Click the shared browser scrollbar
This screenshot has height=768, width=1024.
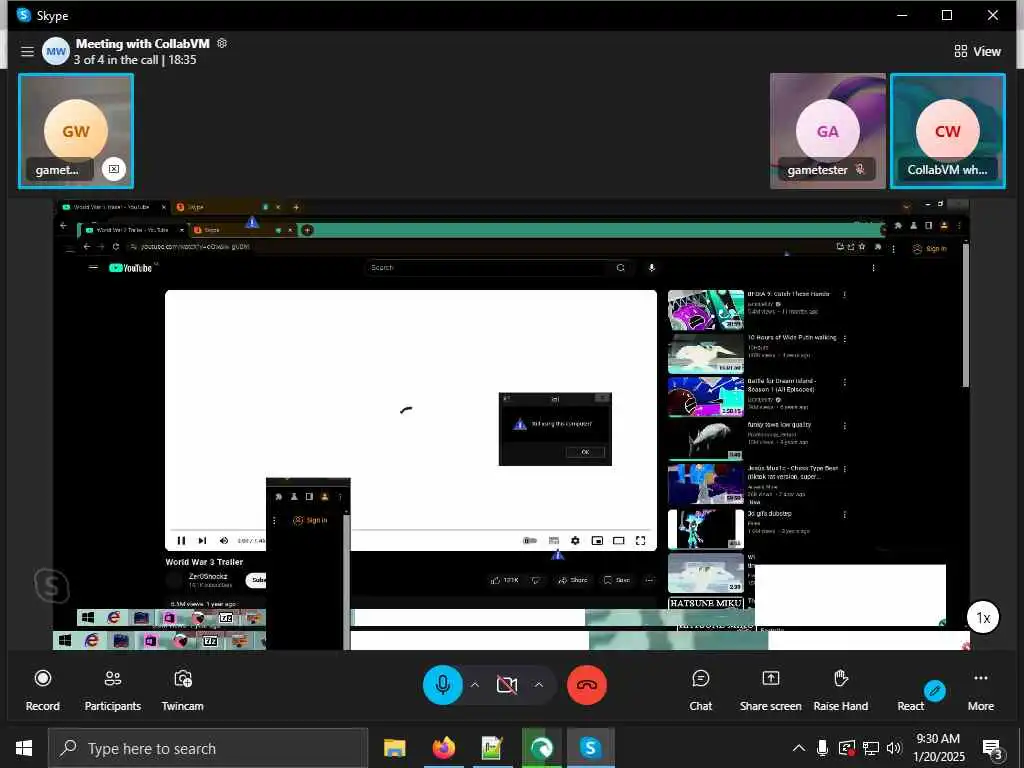point(965,313)
